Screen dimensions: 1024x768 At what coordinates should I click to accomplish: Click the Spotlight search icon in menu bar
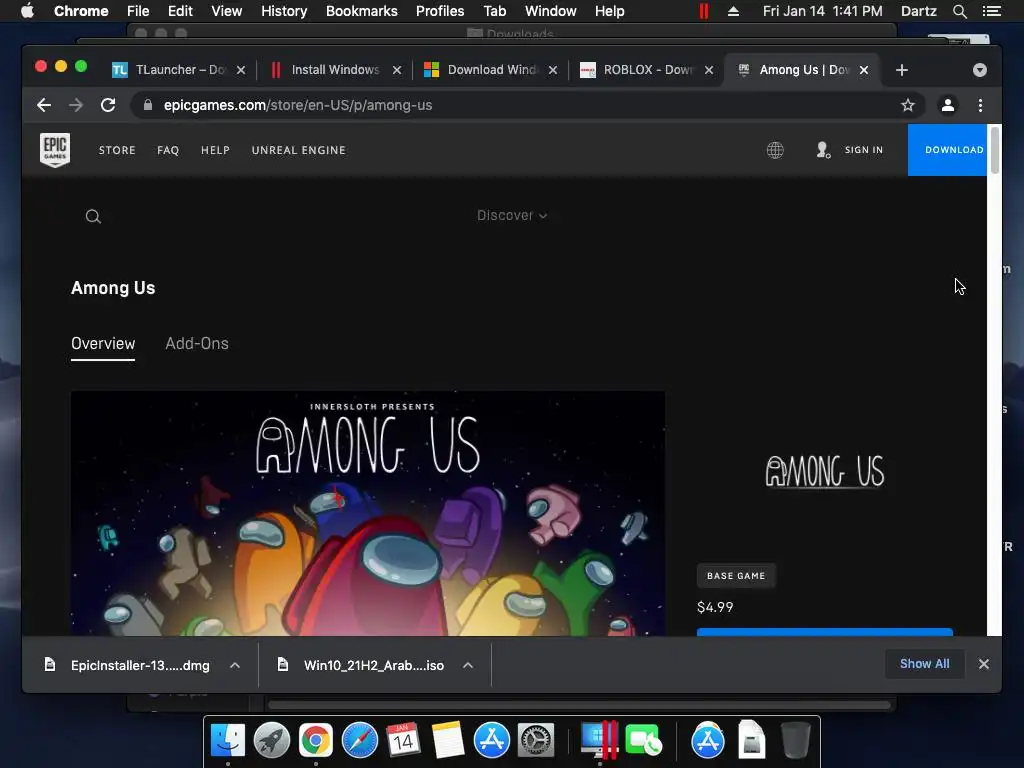(x=959, y=11)
